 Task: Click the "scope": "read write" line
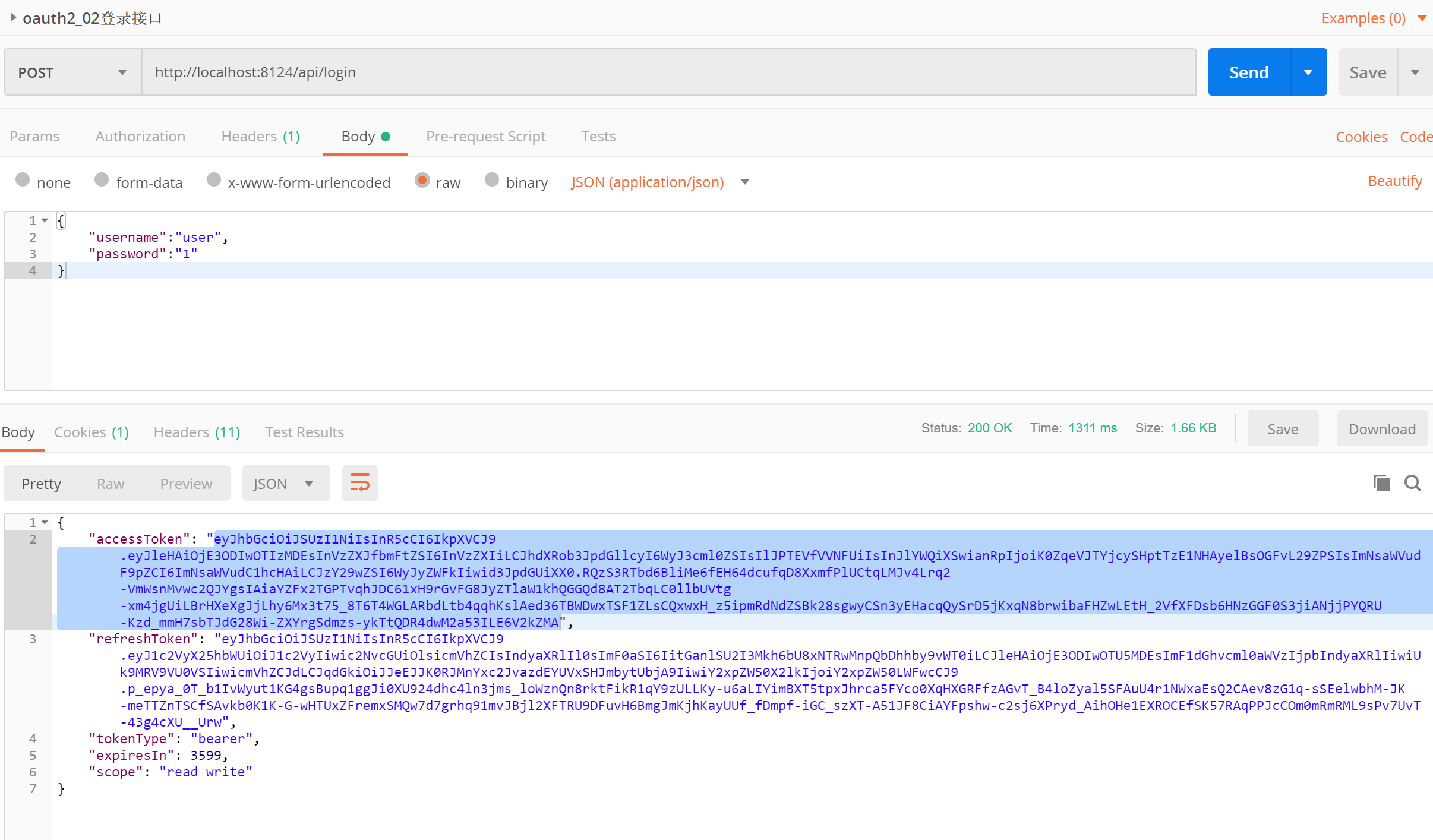171,772
